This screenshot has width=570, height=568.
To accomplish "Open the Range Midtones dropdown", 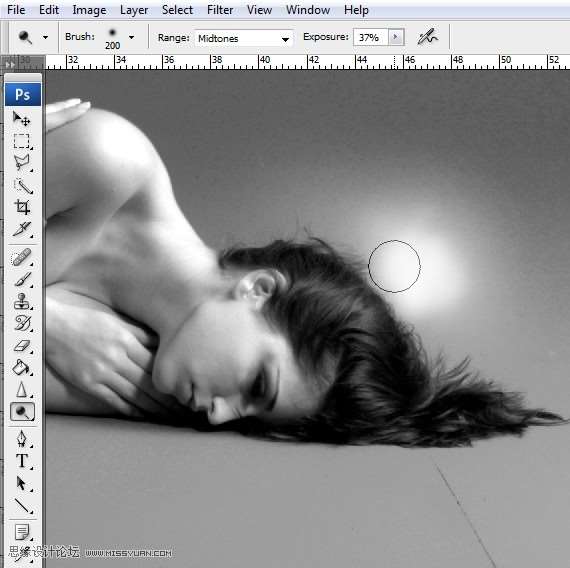I will coord(244,38).
